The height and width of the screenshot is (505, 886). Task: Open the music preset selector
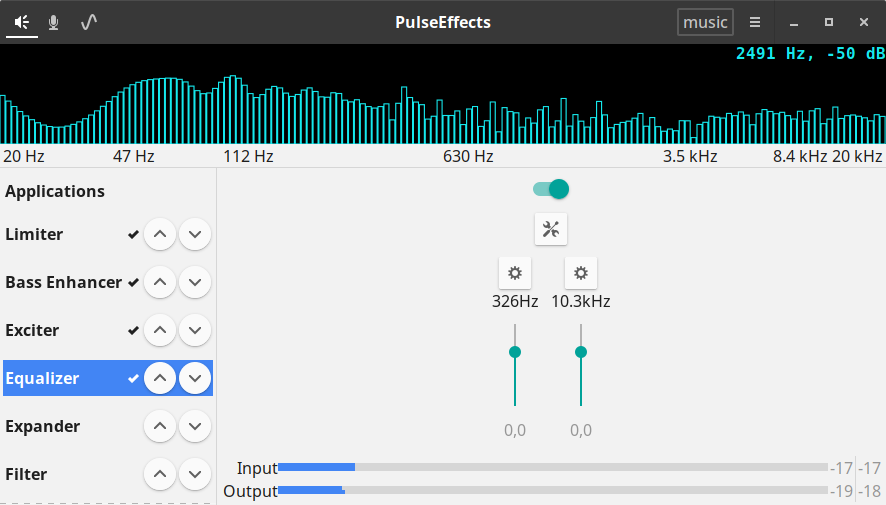tap(705, 23)
